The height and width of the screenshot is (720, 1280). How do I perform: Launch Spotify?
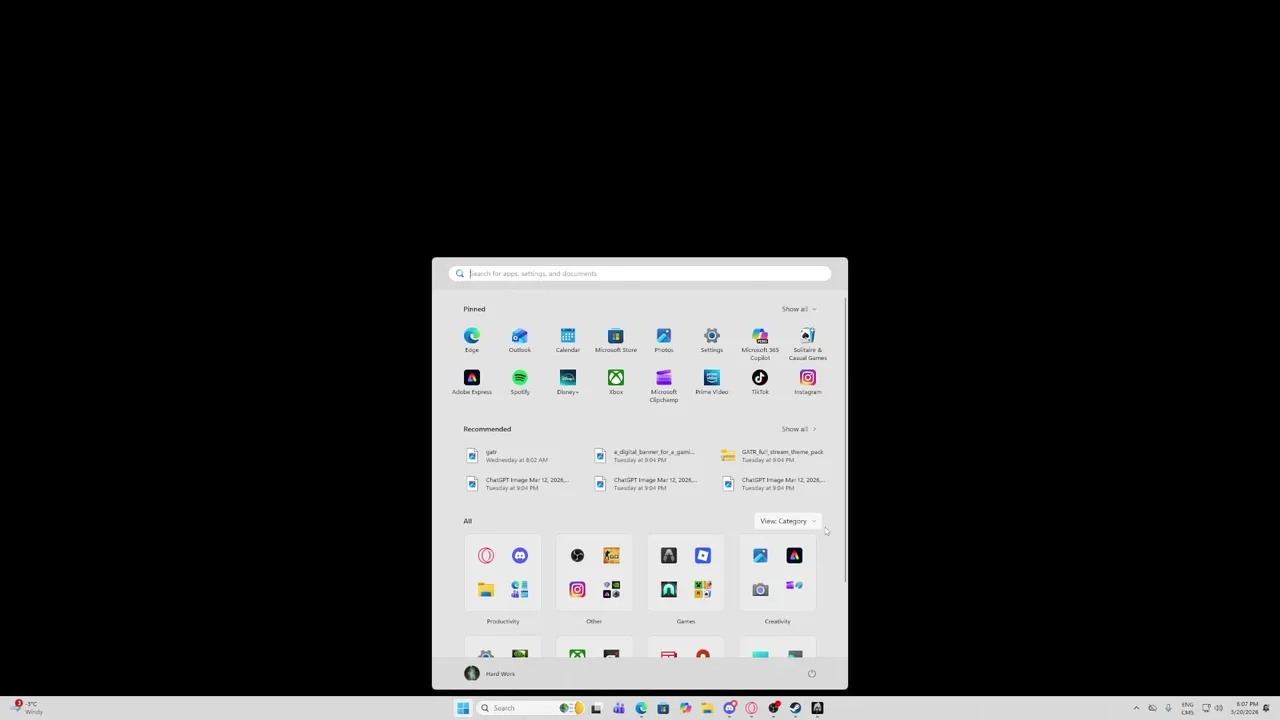pos(520,382)
